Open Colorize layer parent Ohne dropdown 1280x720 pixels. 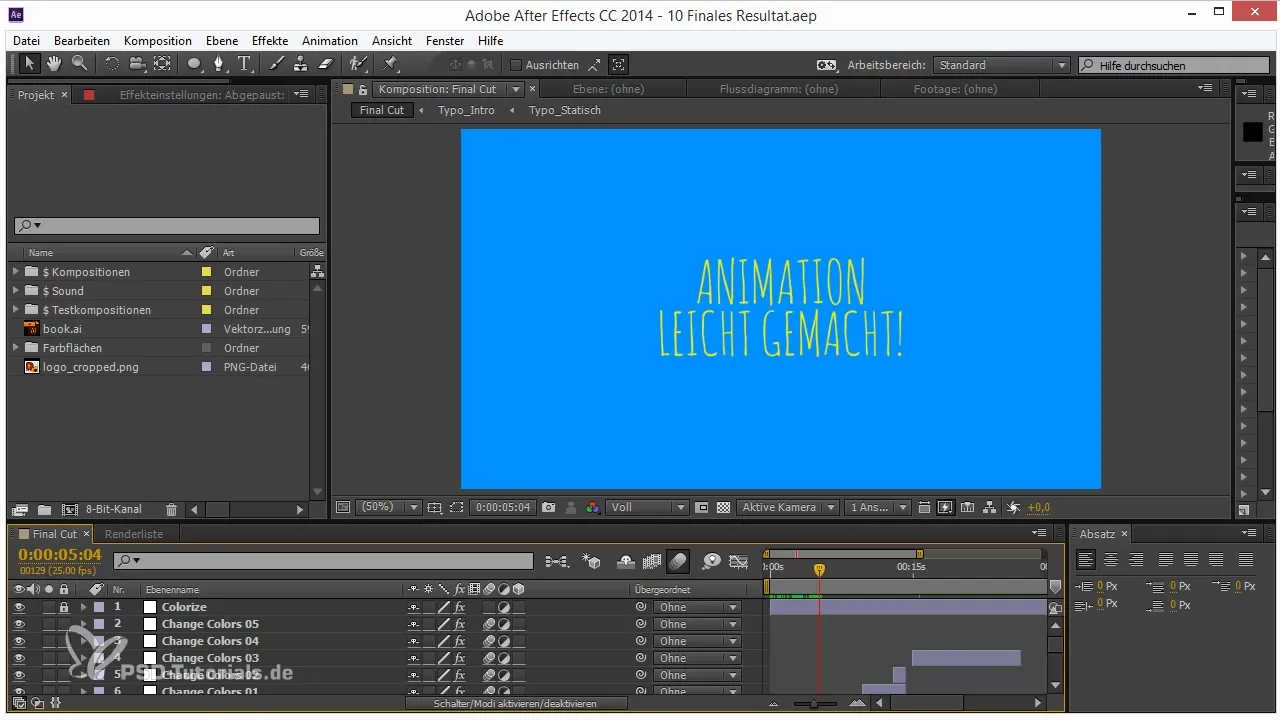(696, 607)
